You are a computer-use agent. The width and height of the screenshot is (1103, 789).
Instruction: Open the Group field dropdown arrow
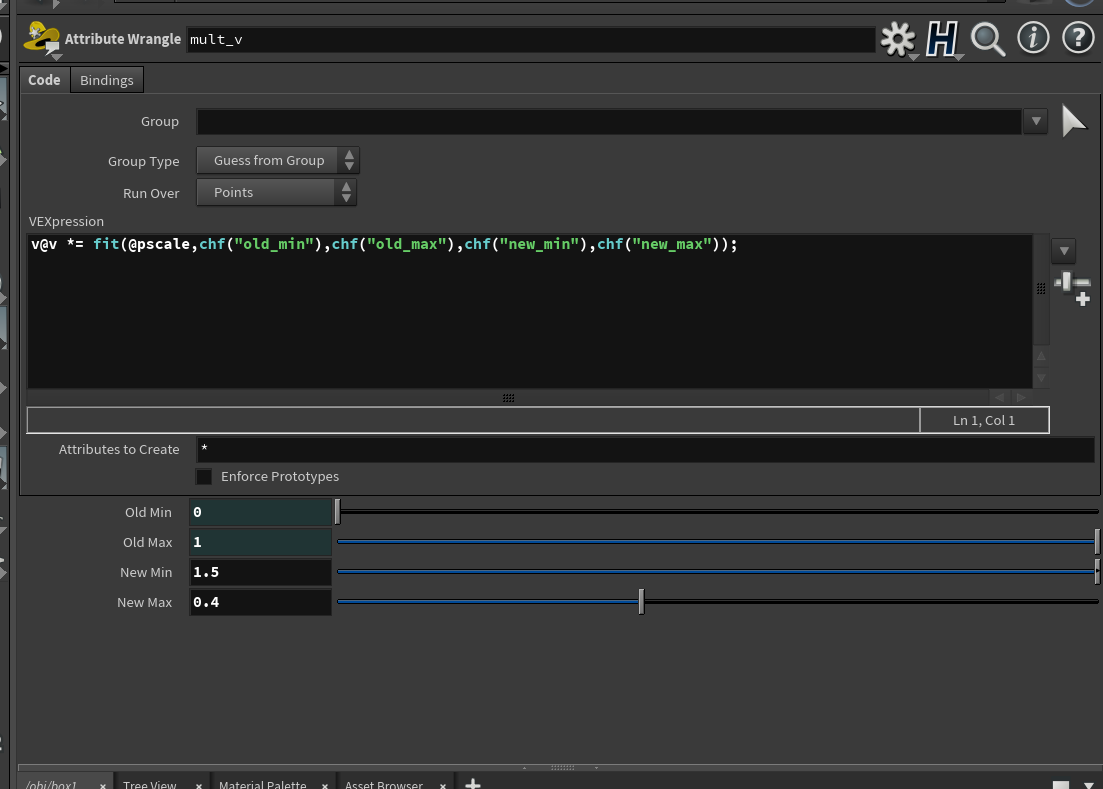pyautogui.click(x=1035, y=122)
